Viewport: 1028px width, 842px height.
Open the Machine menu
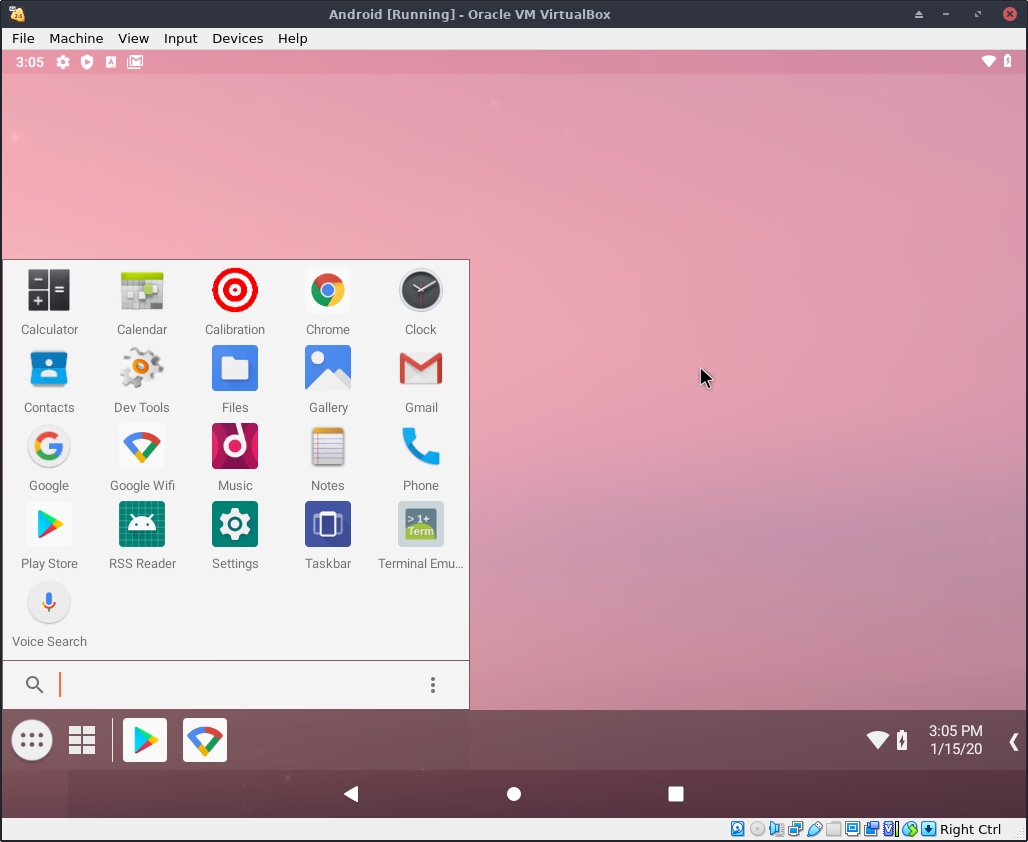pyautogui.click(x=76, y=39)
